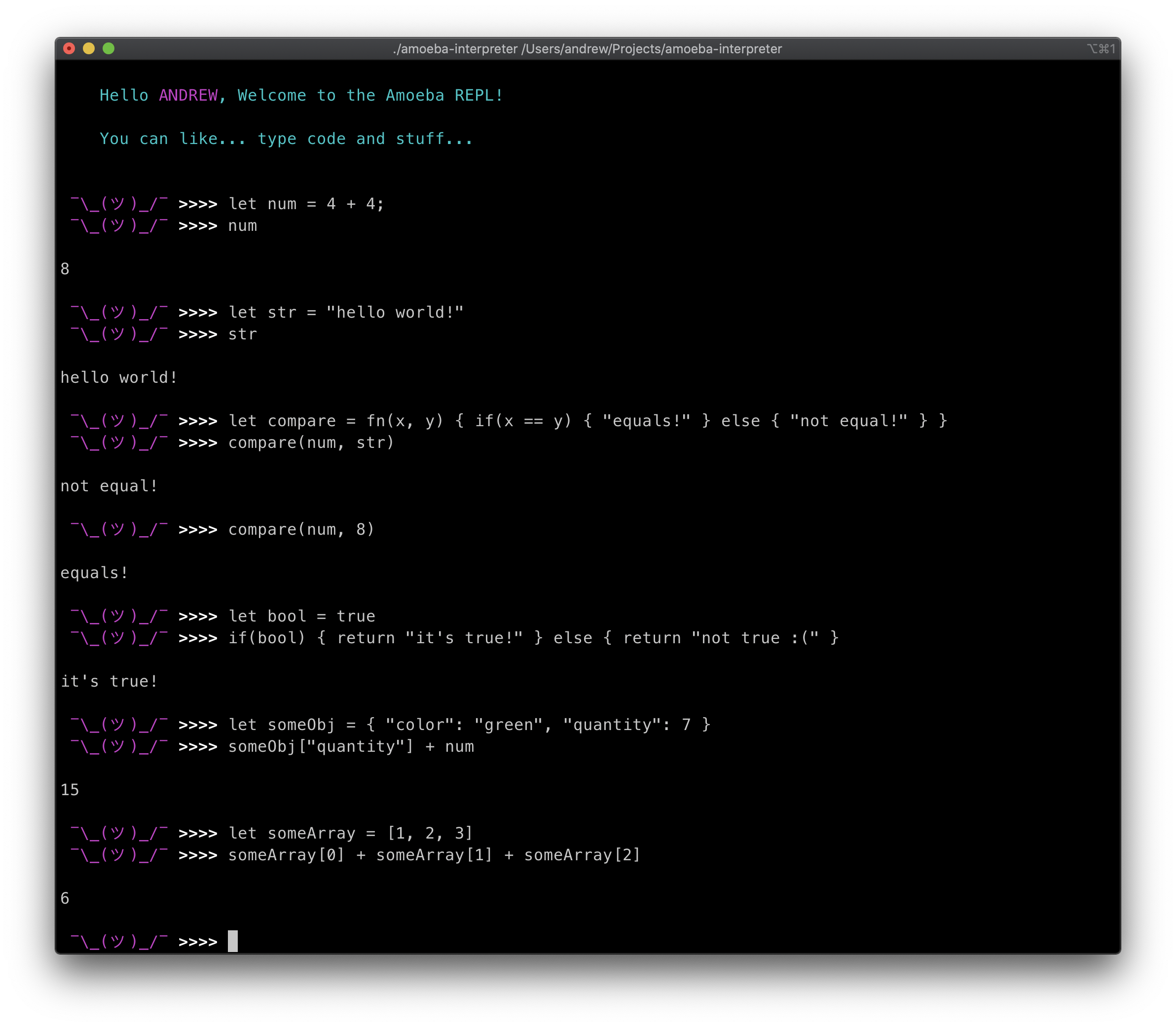
Task: Click the 'not equal!' output text
Action: pos(109,486)
